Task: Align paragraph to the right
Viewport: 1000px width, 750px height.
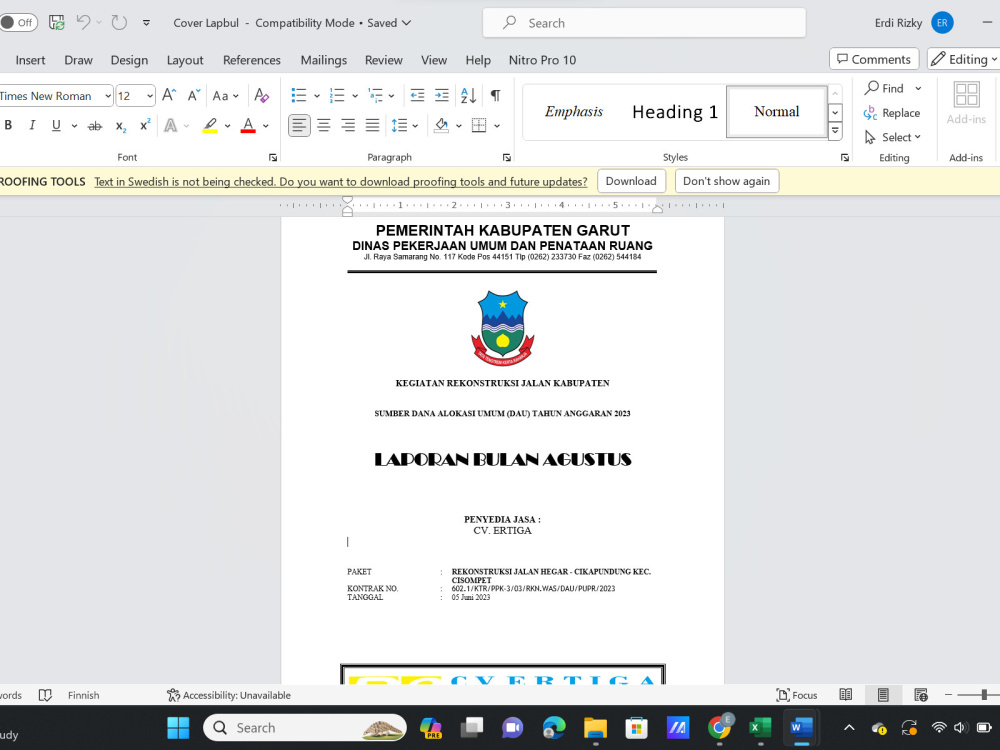Action: 348,126
